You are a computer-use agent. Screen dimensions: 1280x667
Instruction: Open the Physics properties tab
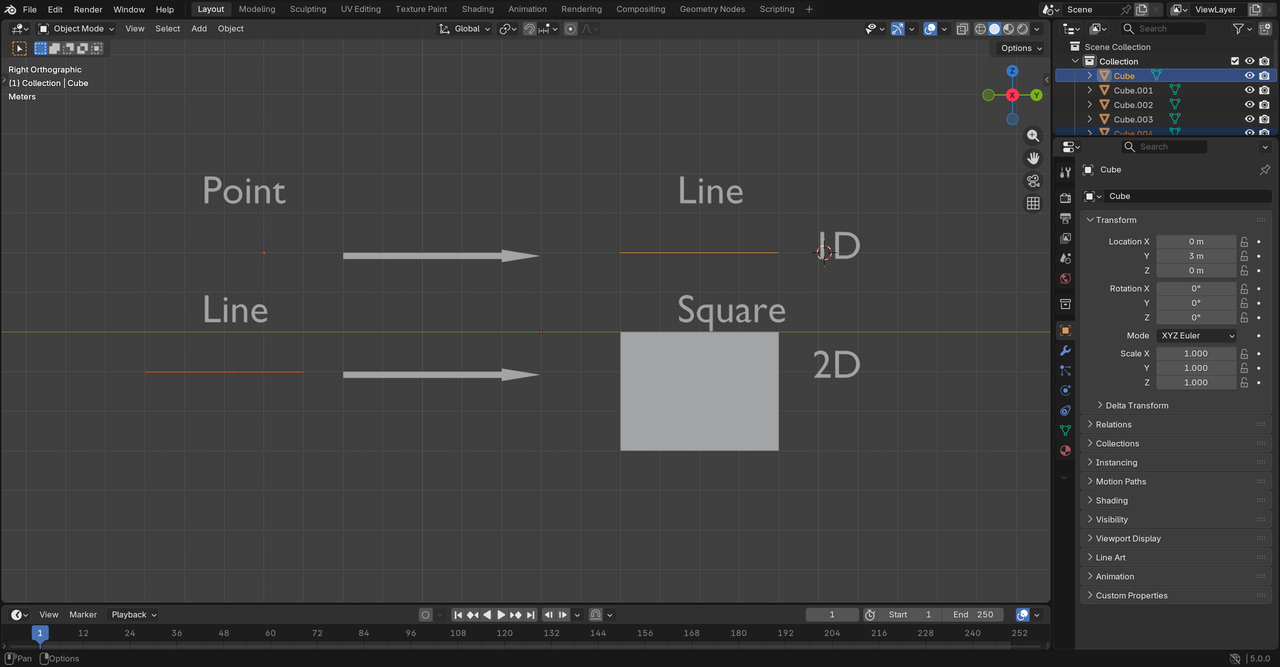pos(1065,390)
